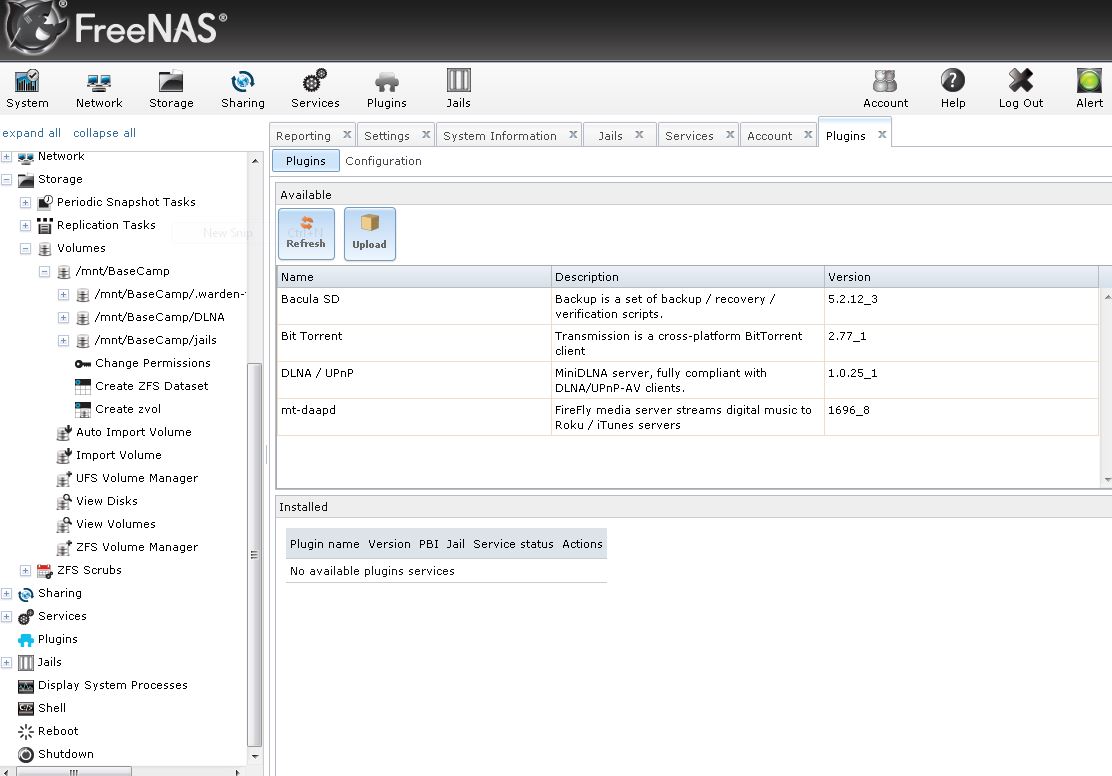Viewport: 1112px width, 776px height.
Task: Click Shutdown in sidebar tree
Action: pyautogui.click(x=65, y=754)
